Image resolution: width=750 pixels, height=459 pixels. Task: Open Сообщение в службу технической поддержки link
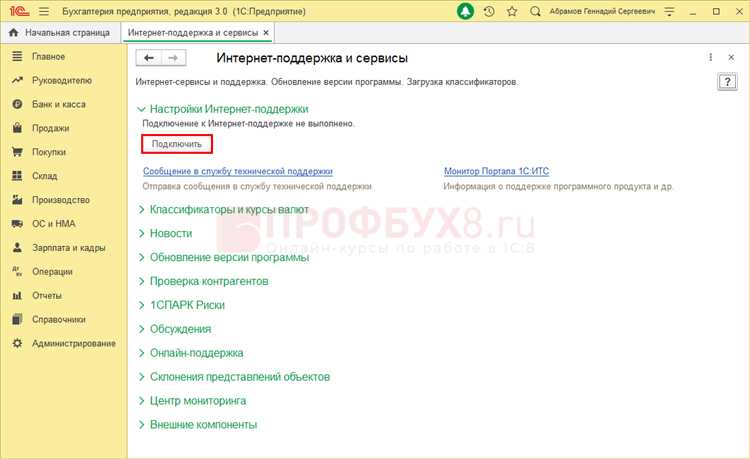[x=238, y=171]
